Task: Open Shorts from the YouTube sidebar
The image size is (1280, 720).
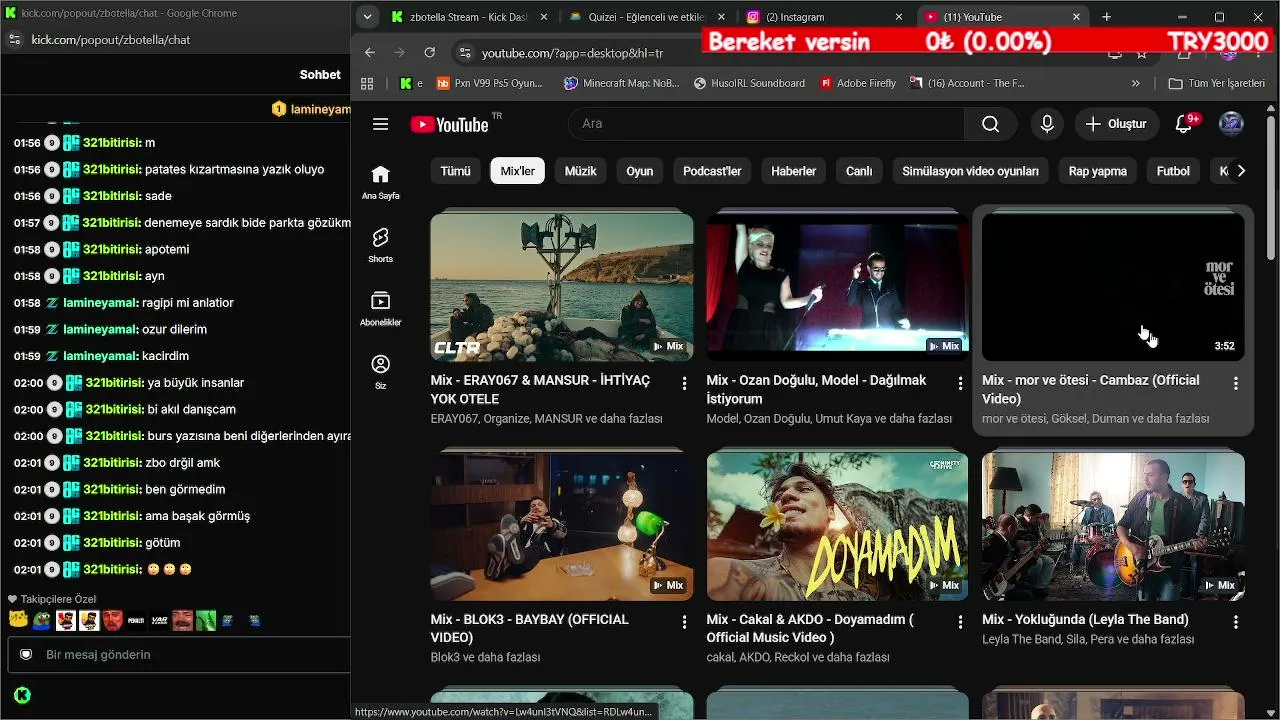Action: (x=380, y=245)
